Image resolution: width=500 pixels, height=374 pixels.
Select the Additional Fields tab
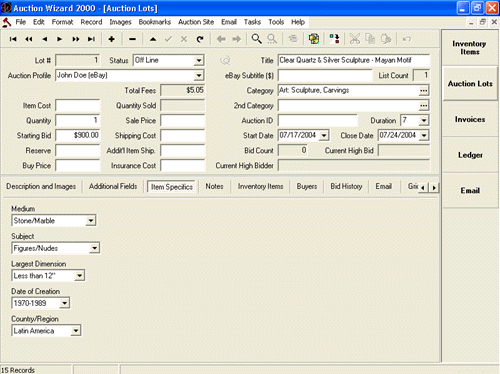(113, 186)
